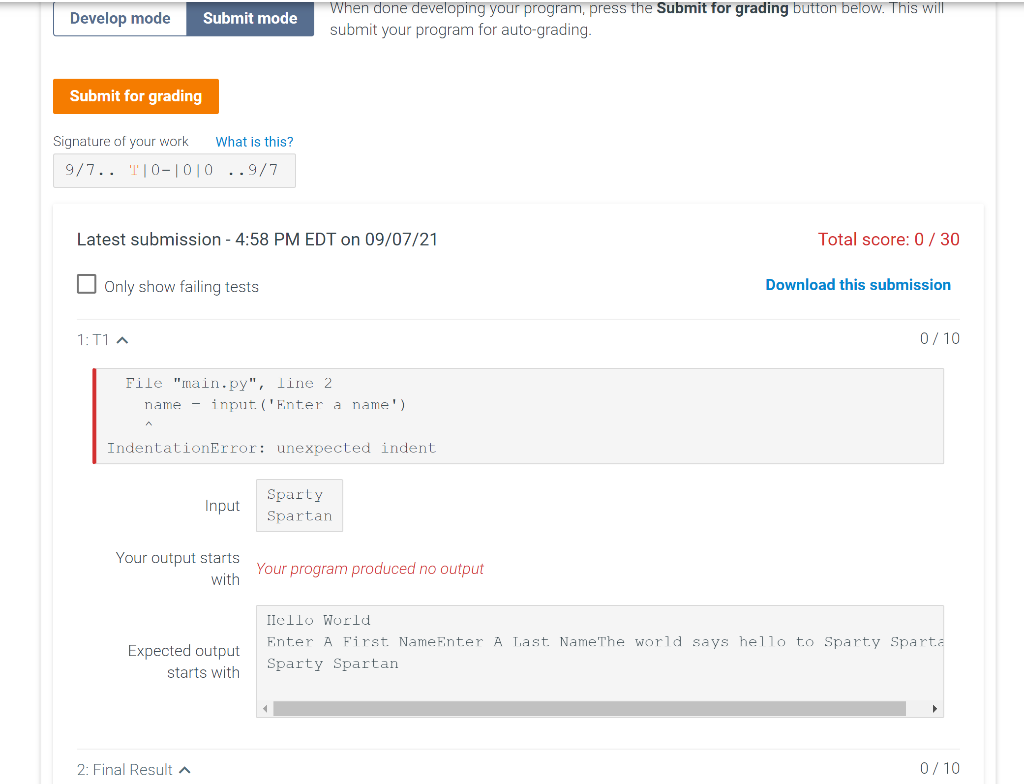Click 'Hello World' in expected output

[x=318, y=620]
